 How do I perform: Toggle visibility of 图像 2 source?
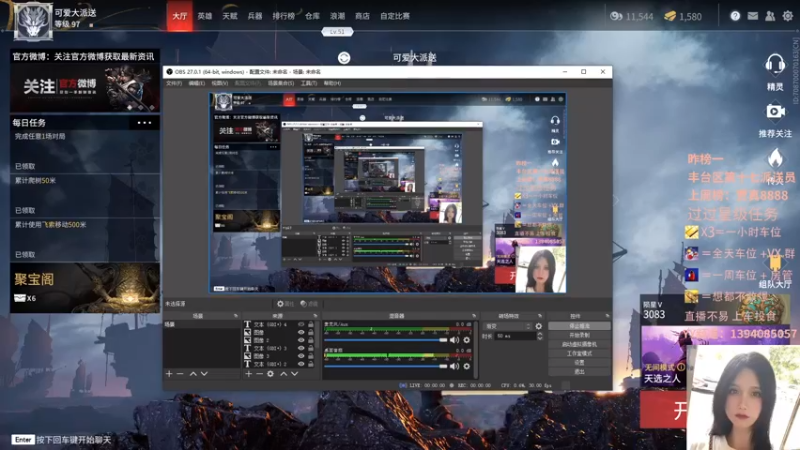coord(301,340)
